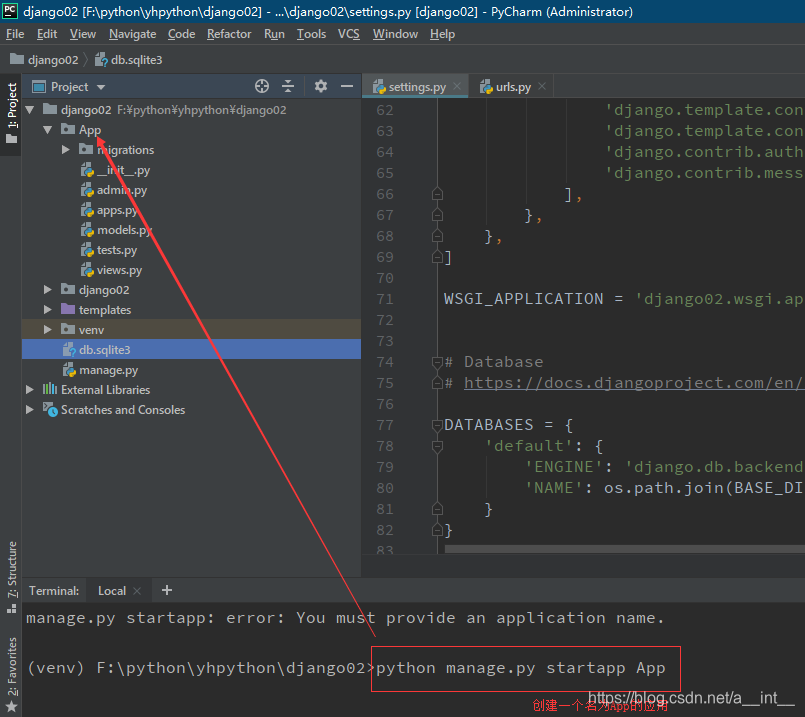Toggle fold end marker at line 67
Image resolution: width=805 pixels, height=717 pixels.
pyautogui.click(x=437, y=215)
